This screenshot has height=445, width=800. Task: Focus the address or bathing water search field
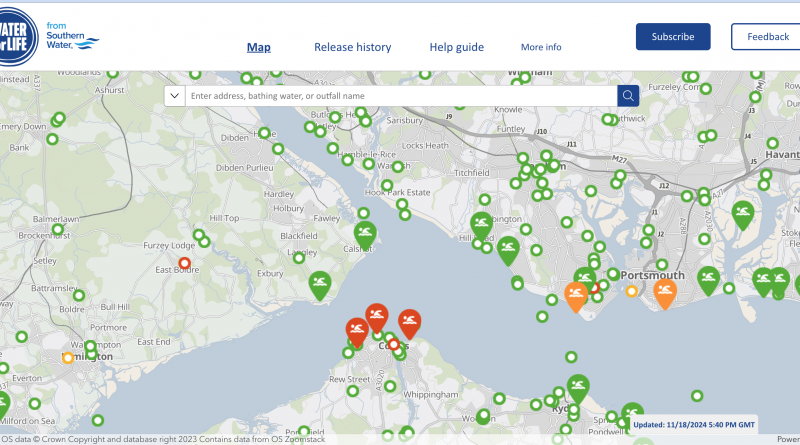(x=400, y=96)
